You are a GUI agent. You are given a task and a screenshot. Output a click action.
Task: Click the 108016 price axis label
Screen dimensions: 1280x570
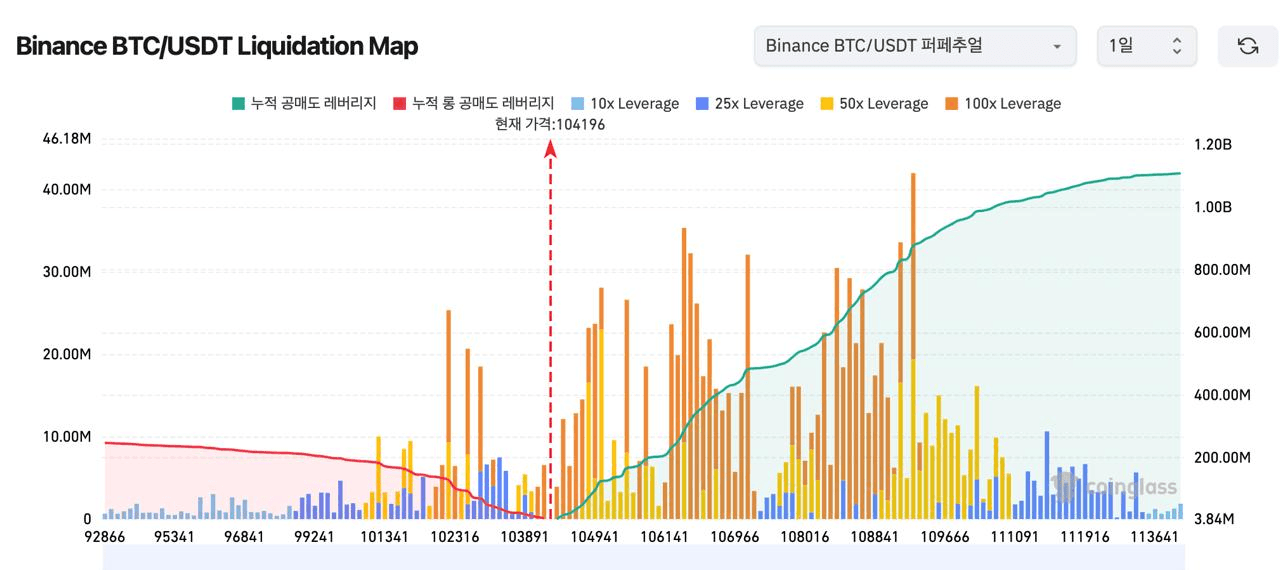[805, 537]
